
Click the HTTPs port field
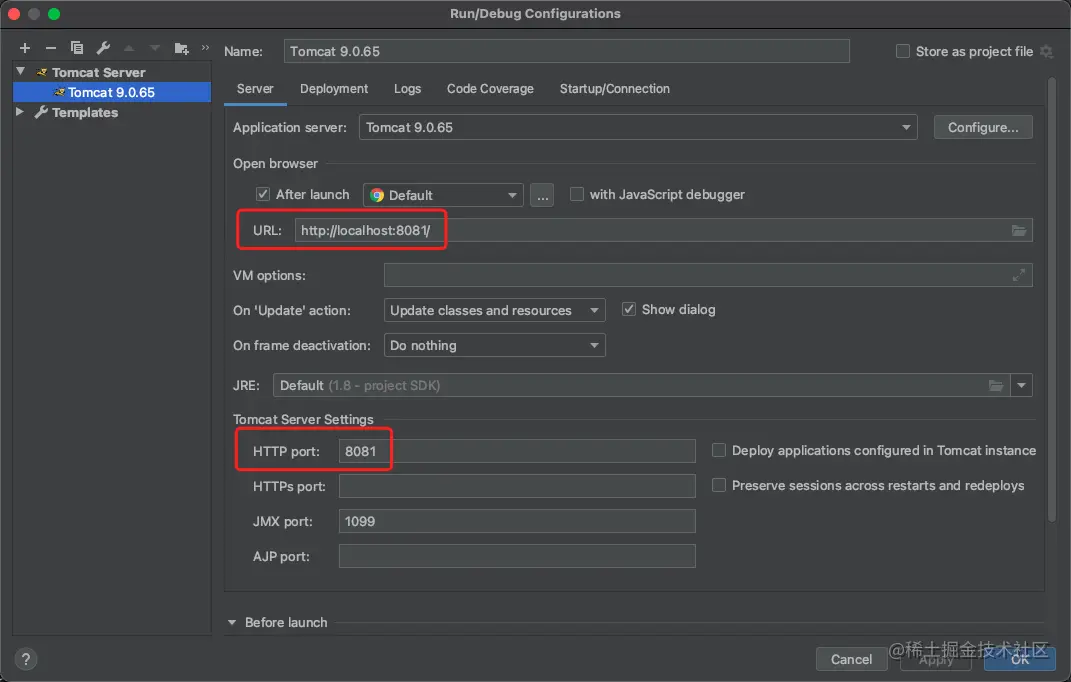[x=517, y=486]
